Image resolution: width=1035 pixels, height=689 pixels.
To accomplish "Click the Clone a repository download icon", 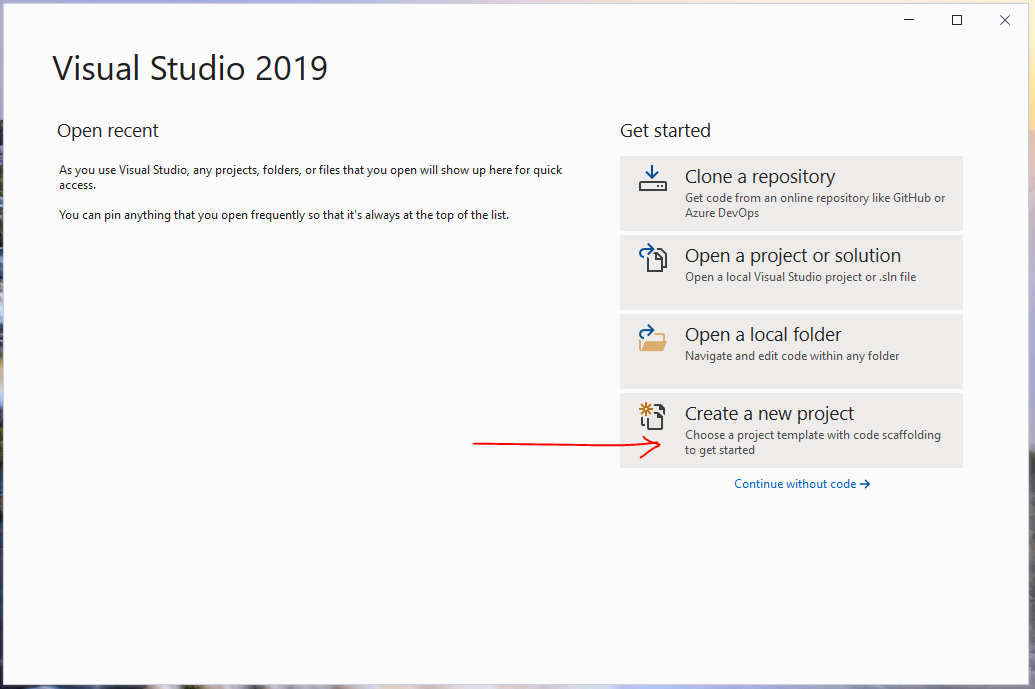I will 652,178.
